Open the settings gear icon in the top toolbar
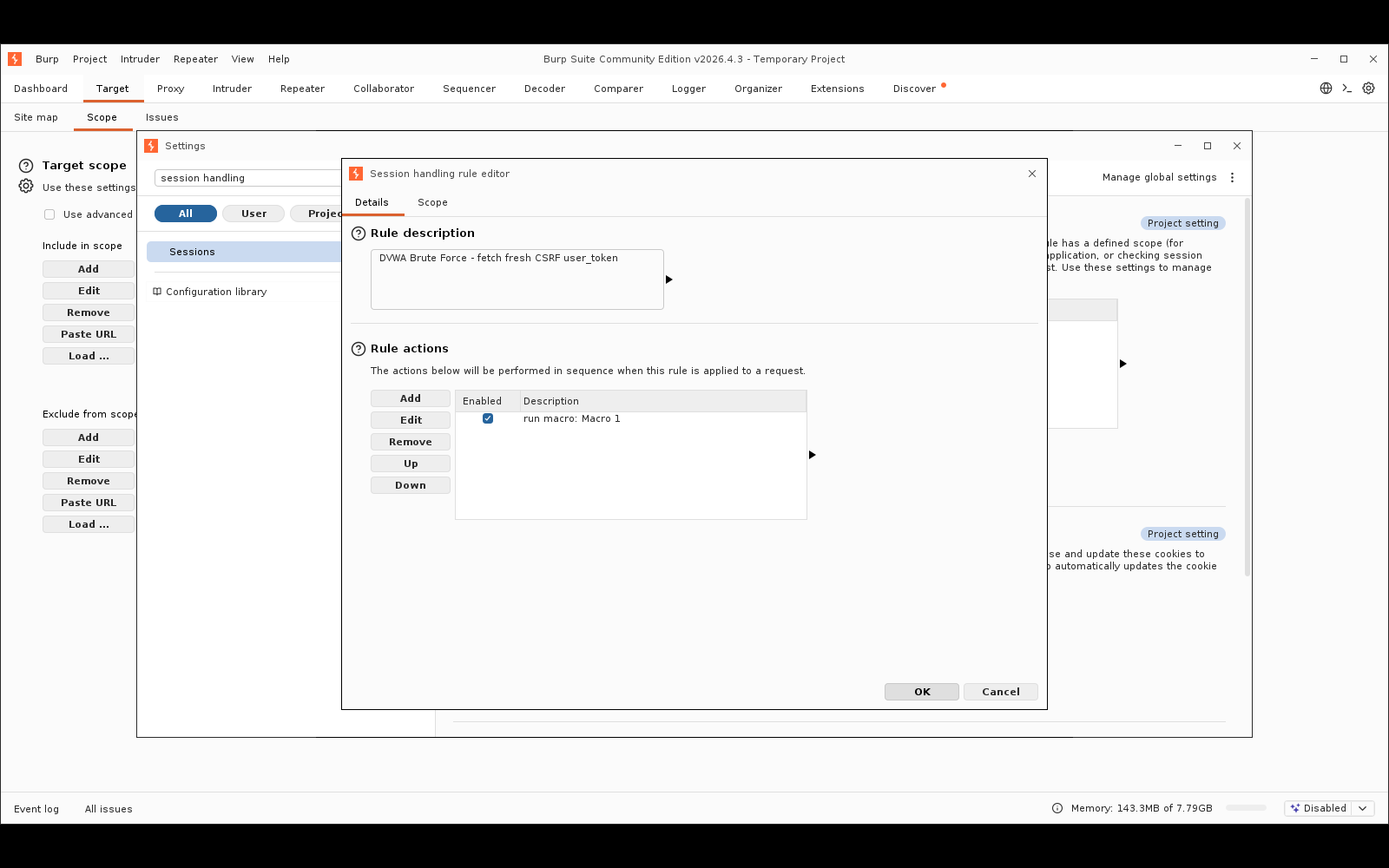 [x=1369, y=89]
